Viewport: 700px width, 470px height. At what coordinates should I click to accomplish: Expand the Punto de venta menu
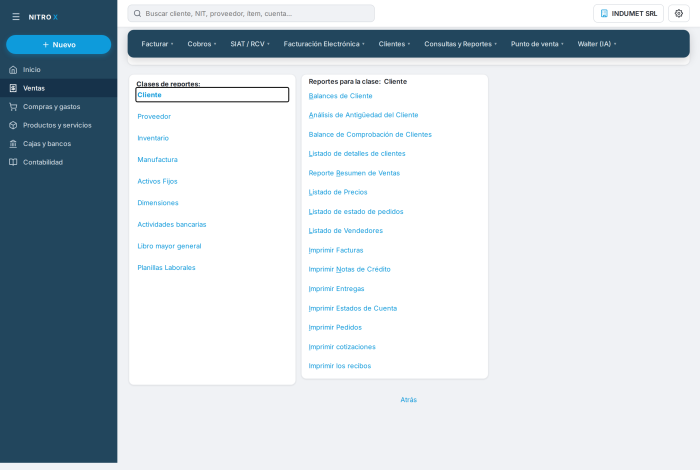pyautogui.click(x=537, y=44)
